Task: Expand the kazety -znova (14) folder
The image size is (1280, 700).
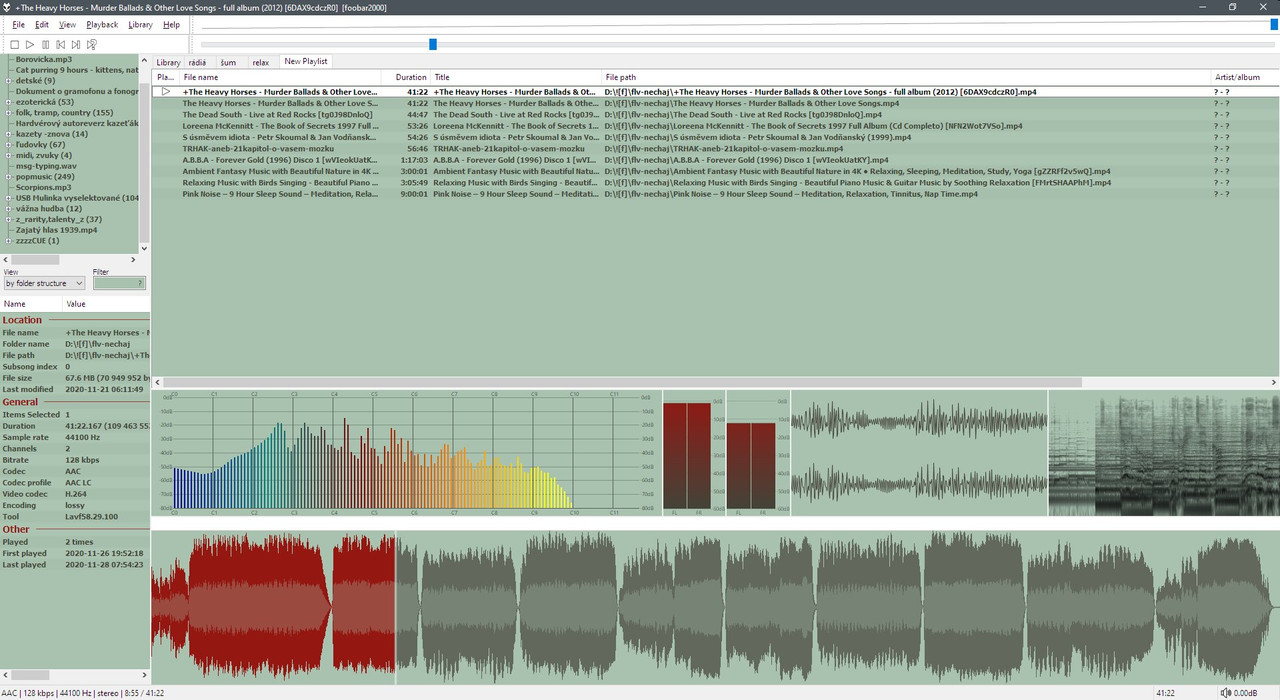Action: point(9,134)
